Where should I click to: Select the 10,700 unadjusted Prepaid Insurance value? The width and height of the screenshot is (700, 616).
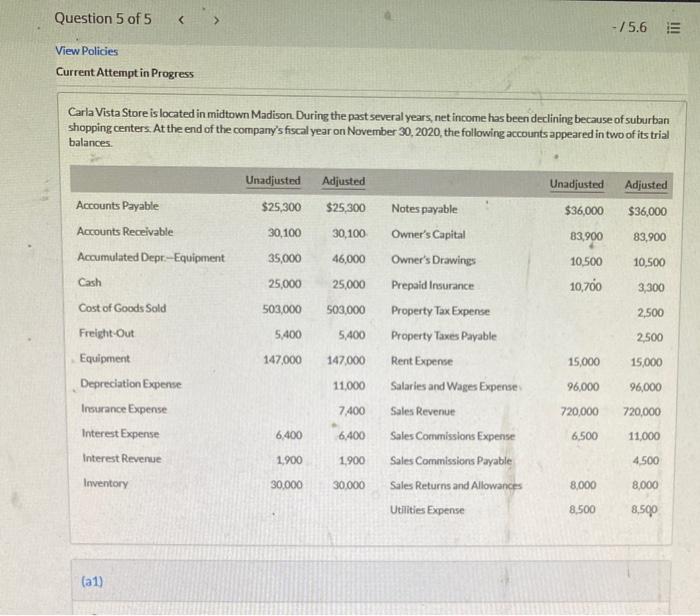tap(585, 287)
